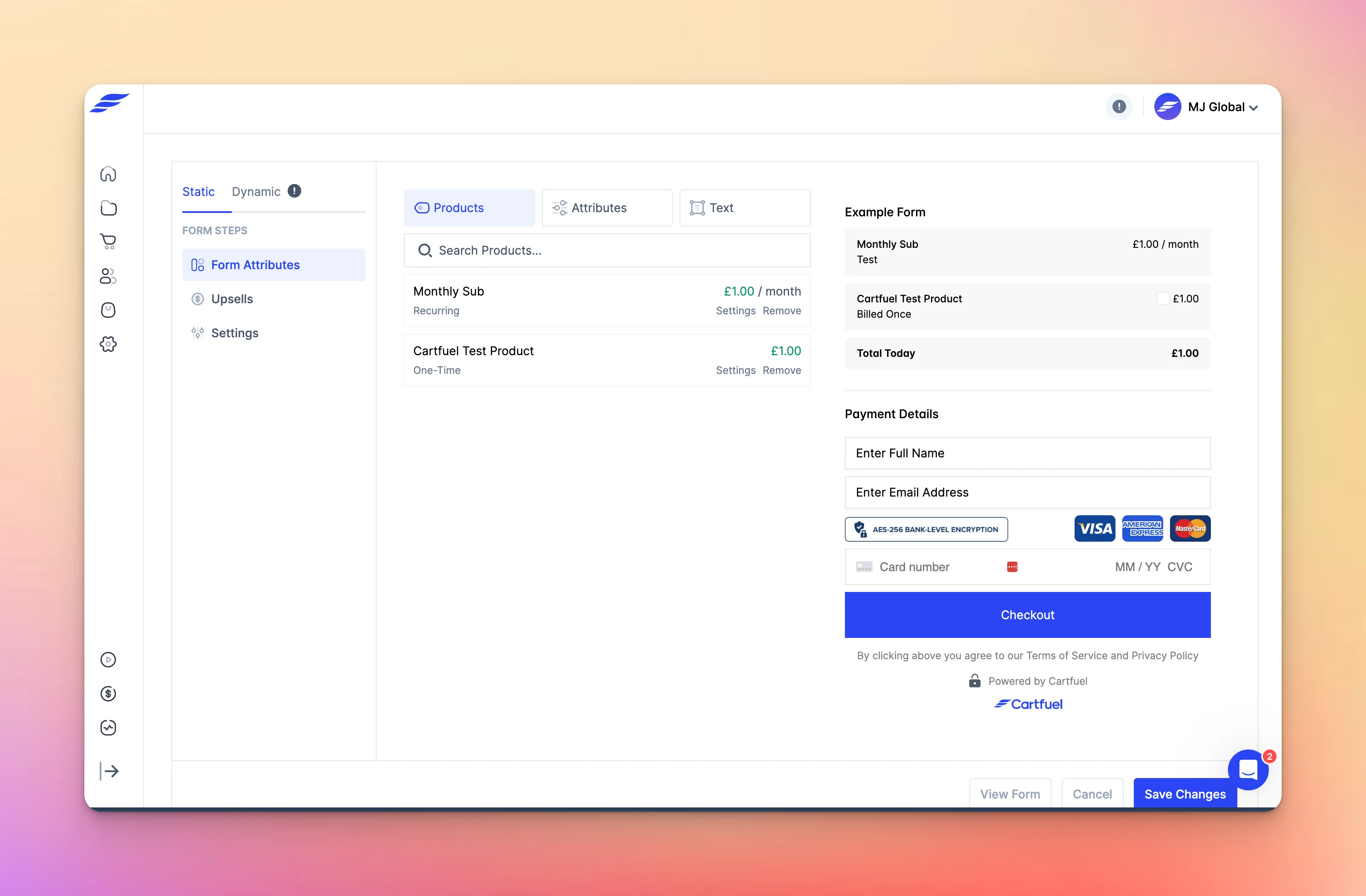This screenshot has width=1366, height=896.
Task: Remove the Cartfuel Test Product
Action: (782, 370)
